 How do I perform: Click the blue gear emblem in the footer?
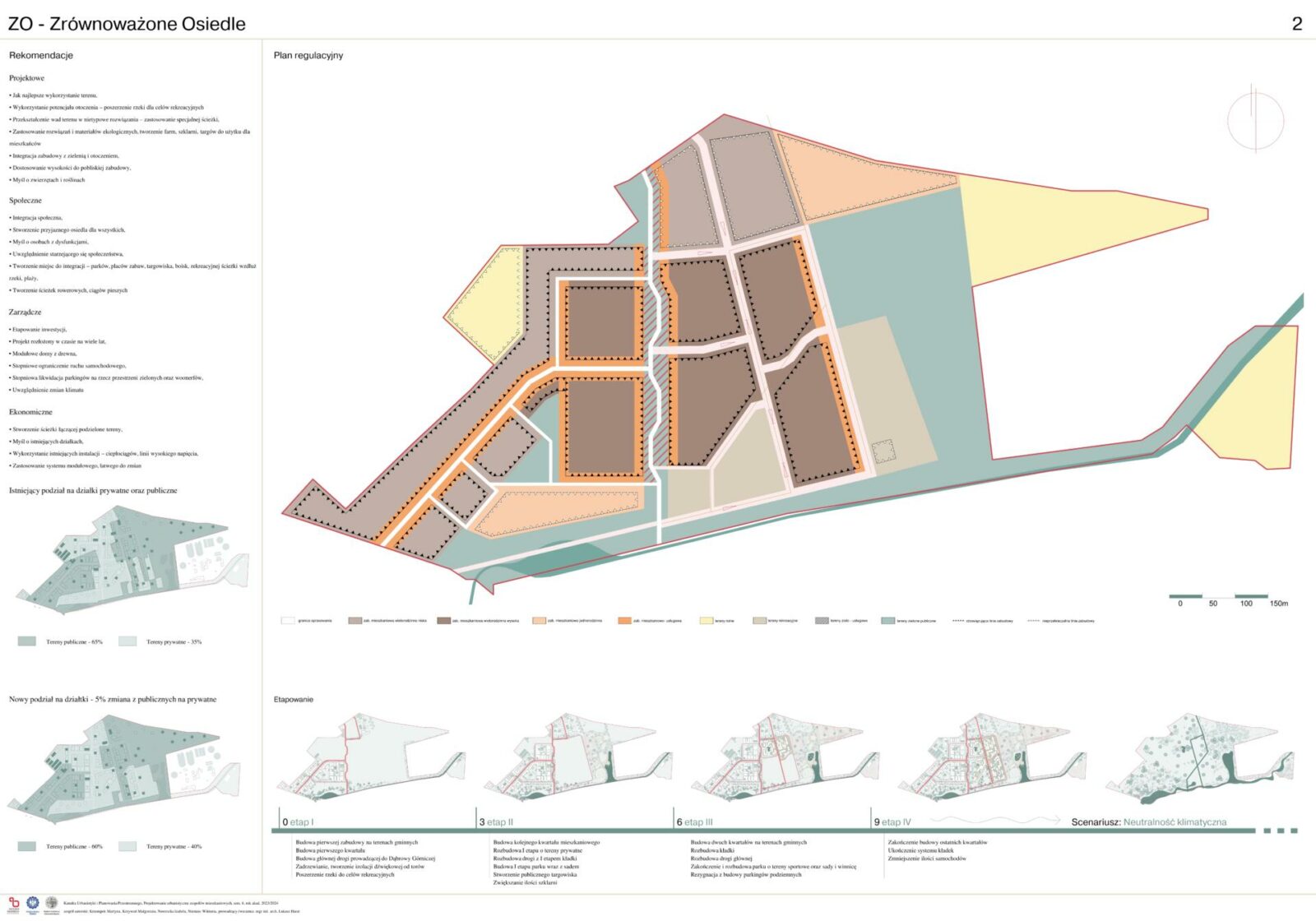pyautogui.click(x=33, y=904)
